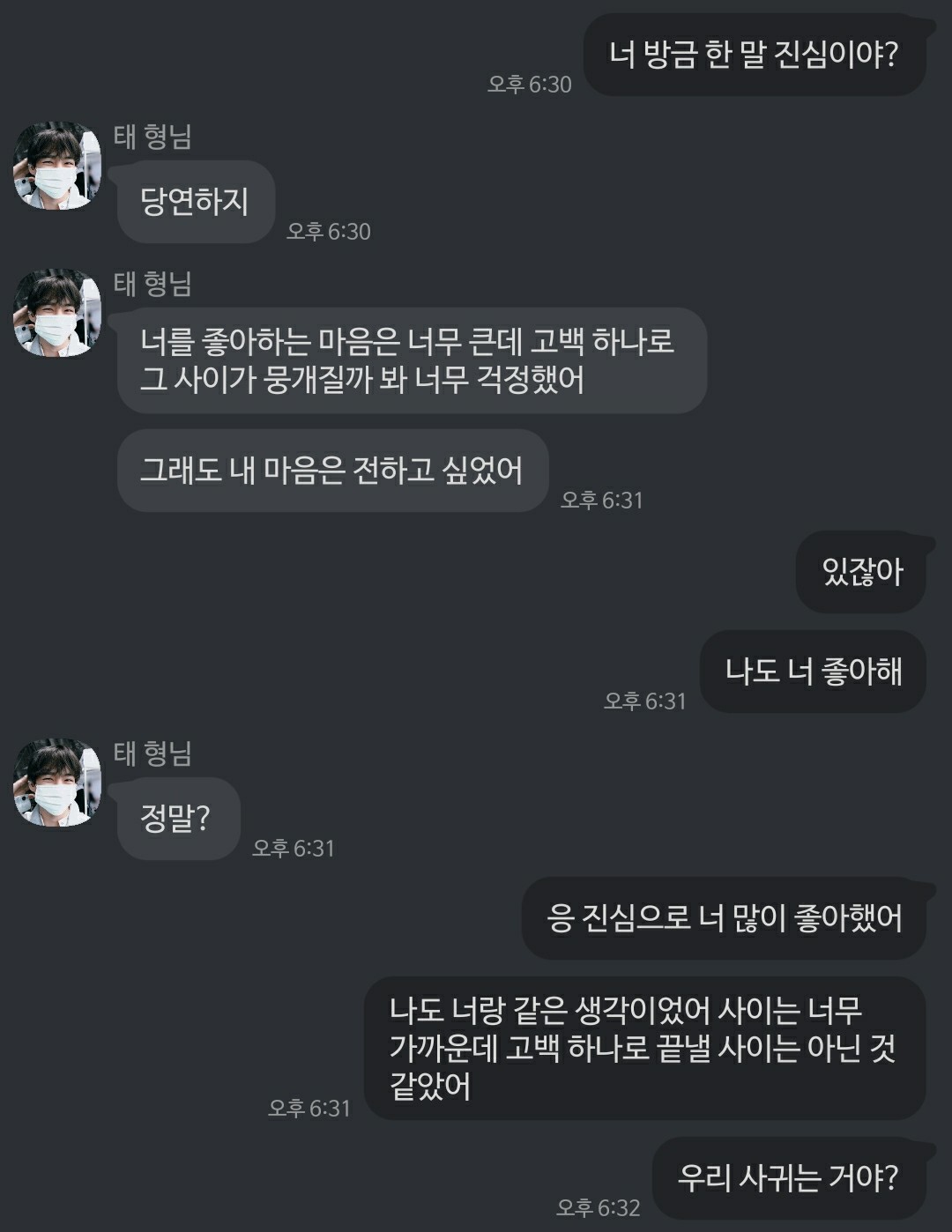Tap the 오후 6:31 timestamp next to 정말?

point(294,848)
